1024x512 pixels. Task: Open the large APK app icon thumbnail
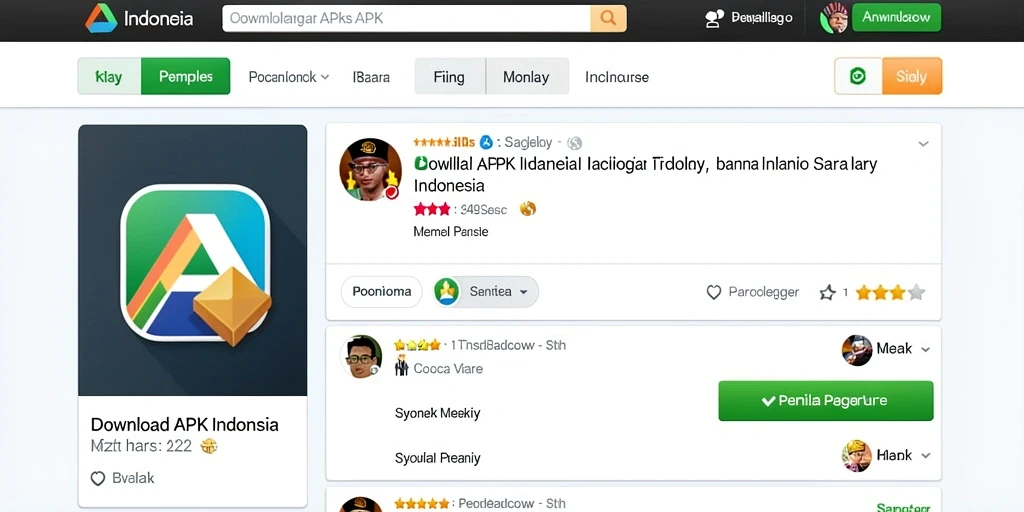point(193,260)
